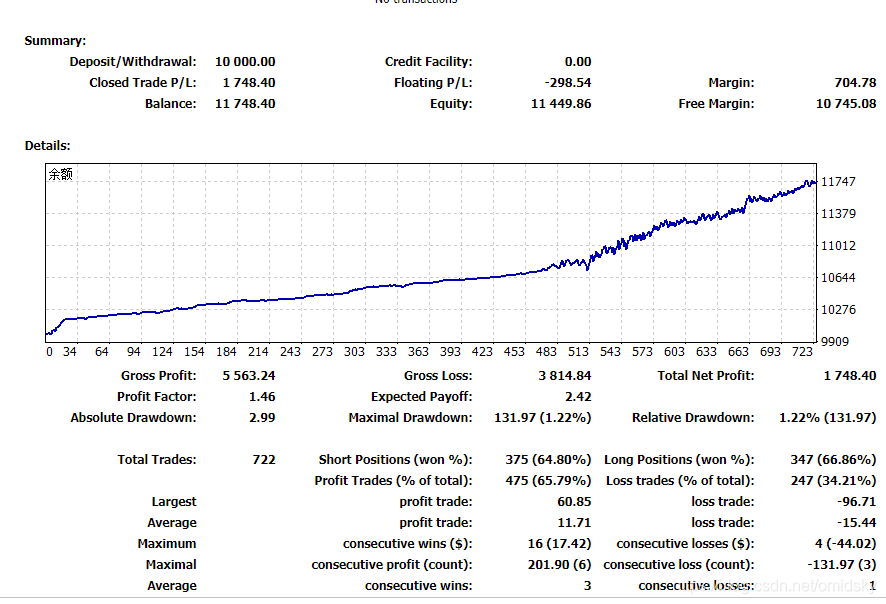Select consecutive losses value 4 (-44.02)

[x=845, y=543]
